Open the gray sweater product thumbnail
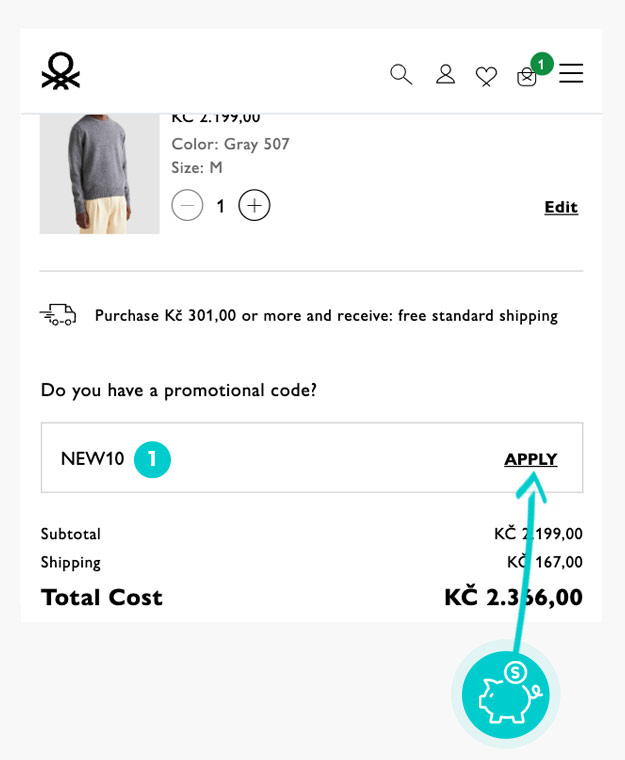Screen dimensions: 625x760 point(100,174)
